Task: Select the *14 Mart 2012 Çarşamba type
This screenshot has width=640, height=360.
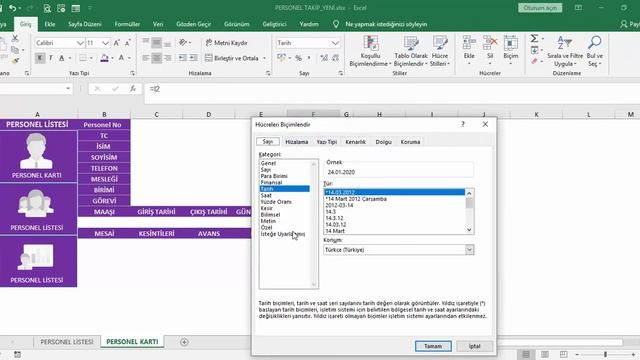Action: (x=356, y=199)
